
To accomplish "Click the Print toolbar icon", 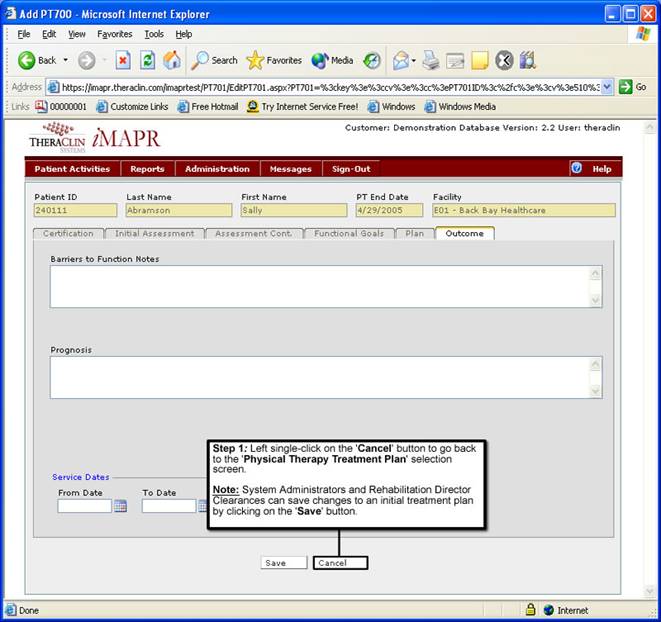I will point(431,60).
